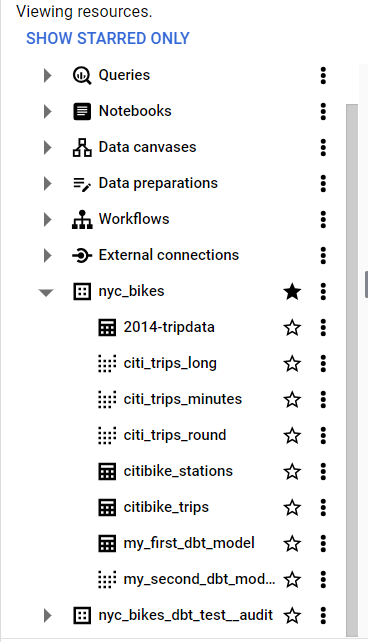The image size is (368, 642).
Task: Expand the nyc_bikes_dbt_test__audit dataset
Action: pos(47,615)
